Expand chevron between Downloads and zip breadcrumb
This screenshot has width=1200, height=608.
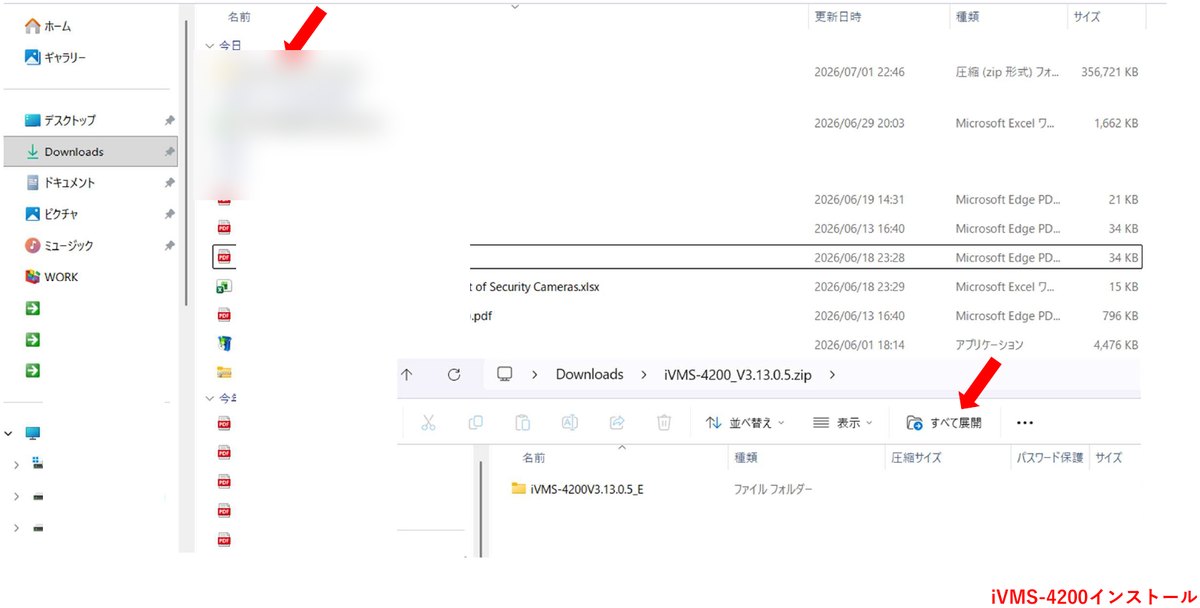643,374
